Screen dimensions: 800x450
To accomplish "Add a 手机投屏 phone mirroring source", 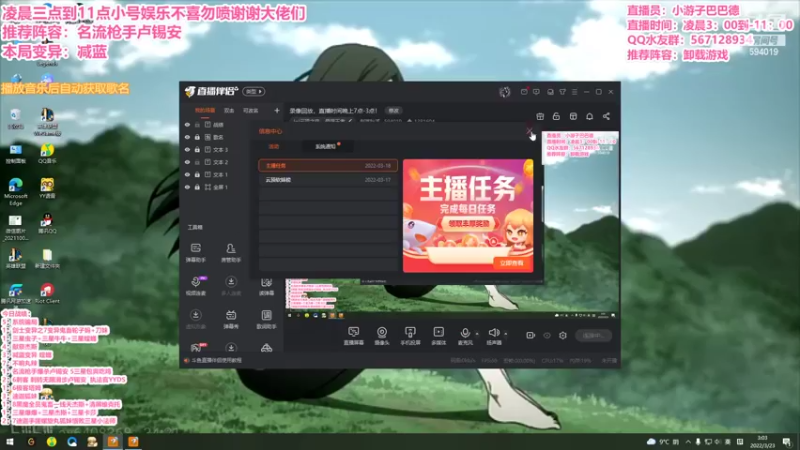I will click(x=410, y=336).
